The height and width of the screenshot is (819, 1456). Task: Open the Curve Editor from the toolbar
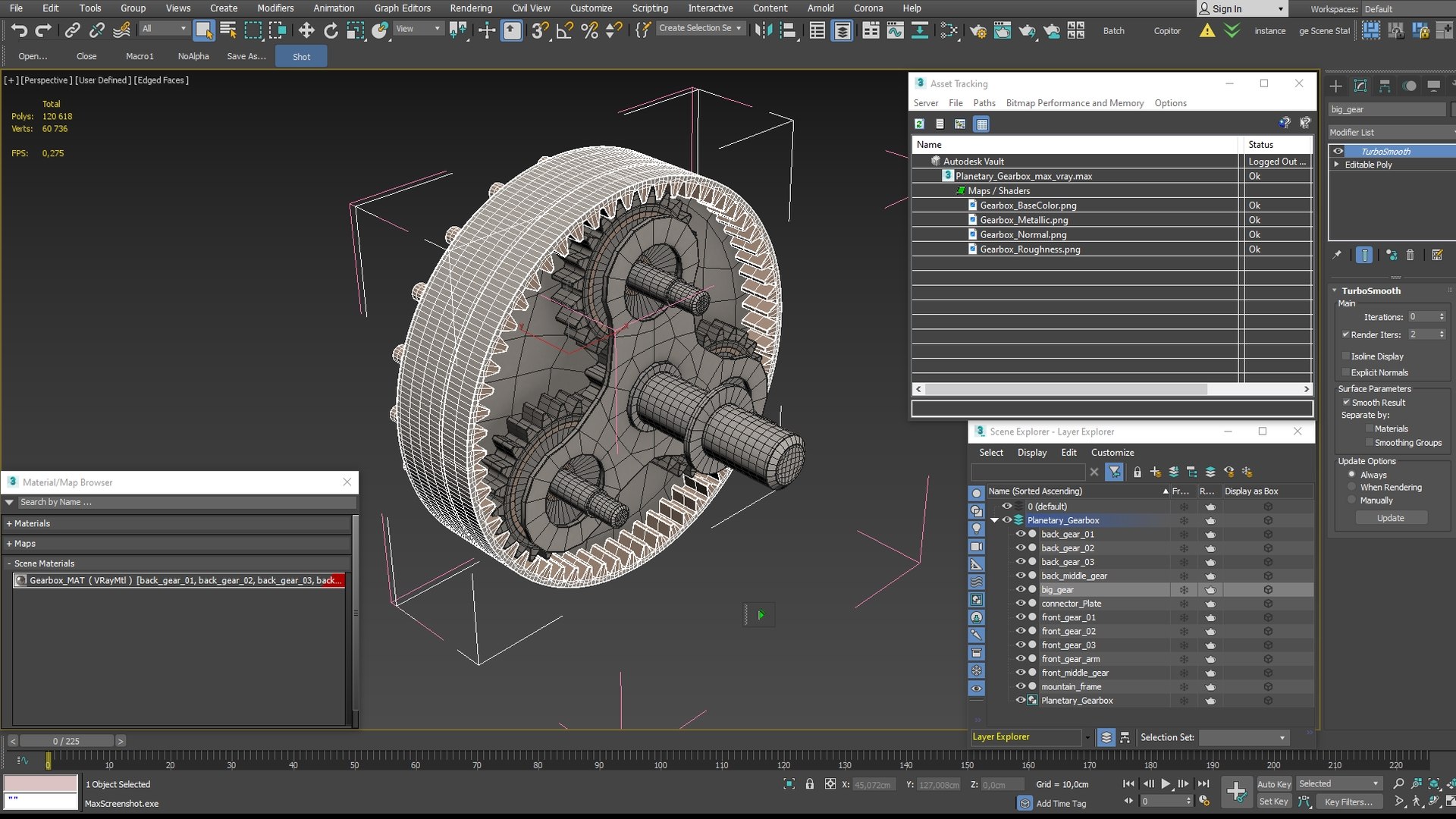point(896,30)
